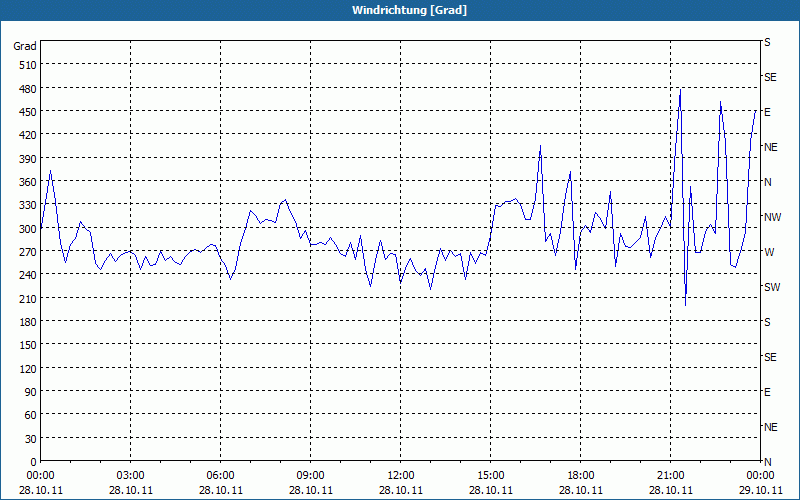Select the compass label N level with 0
800x500 pixels.
click(768, 462)
